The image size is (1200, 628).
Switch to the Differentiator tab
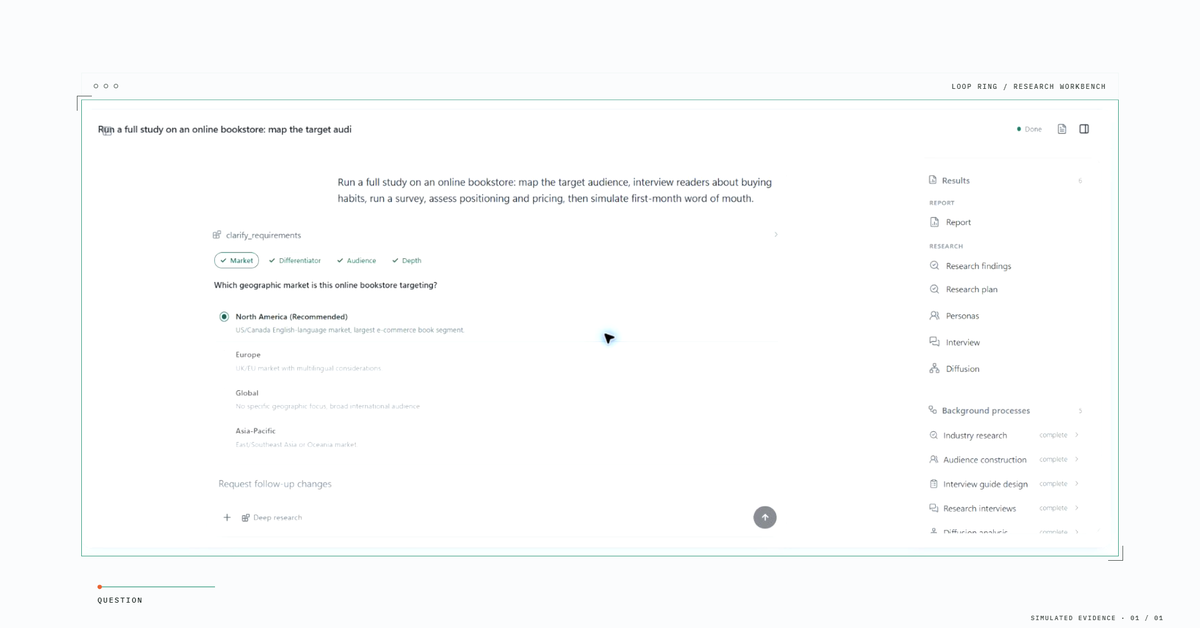click(x=294, y=260)
